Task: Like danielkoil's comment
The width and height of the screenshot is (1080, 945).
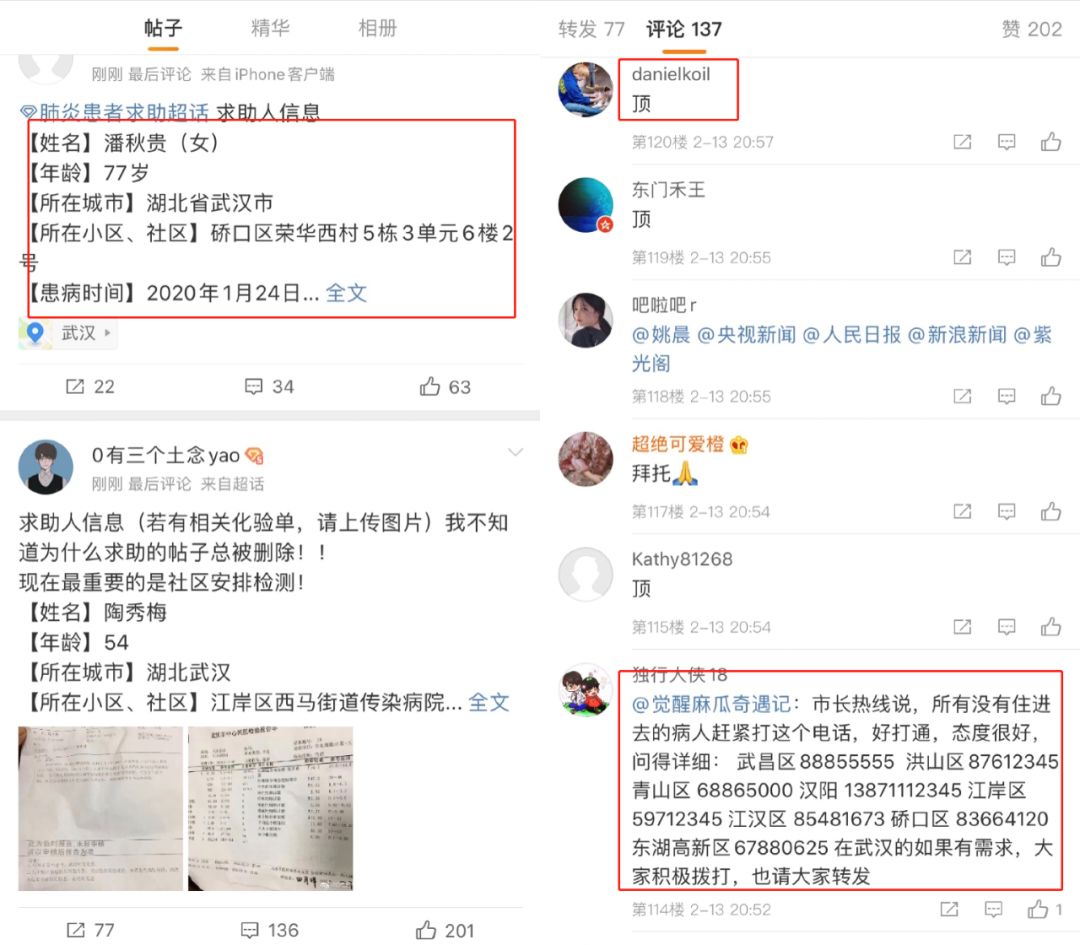Action: [1050, 142]
